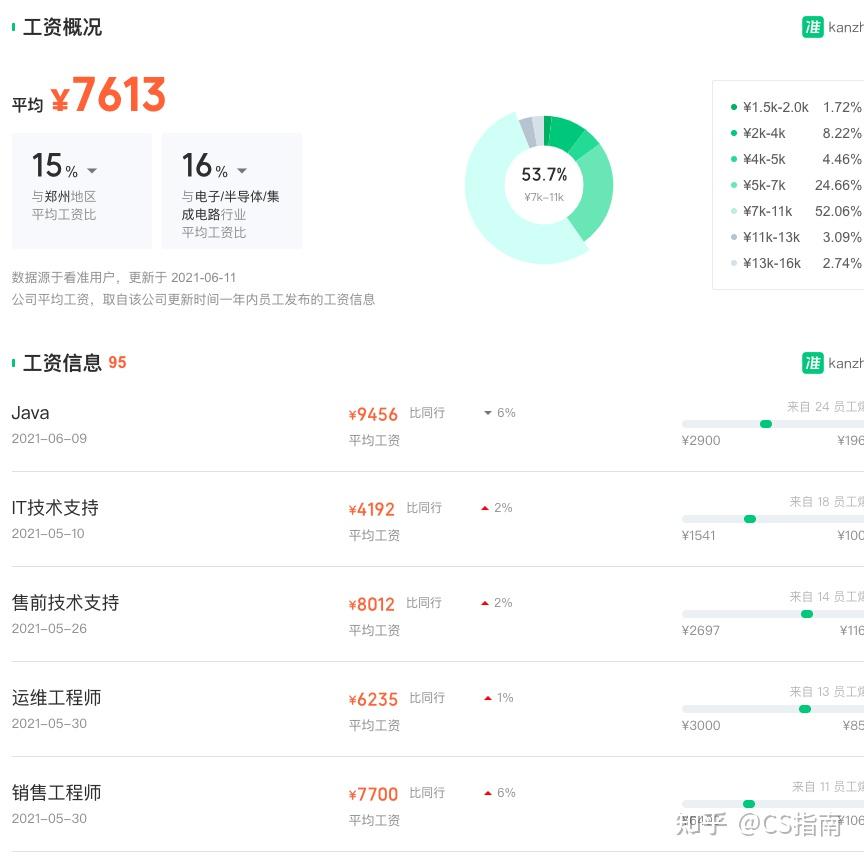Click the green marker on Java salary range bar
Image resolution: width=864 pixels, height=859 pixels.
[x=766, y=424]
